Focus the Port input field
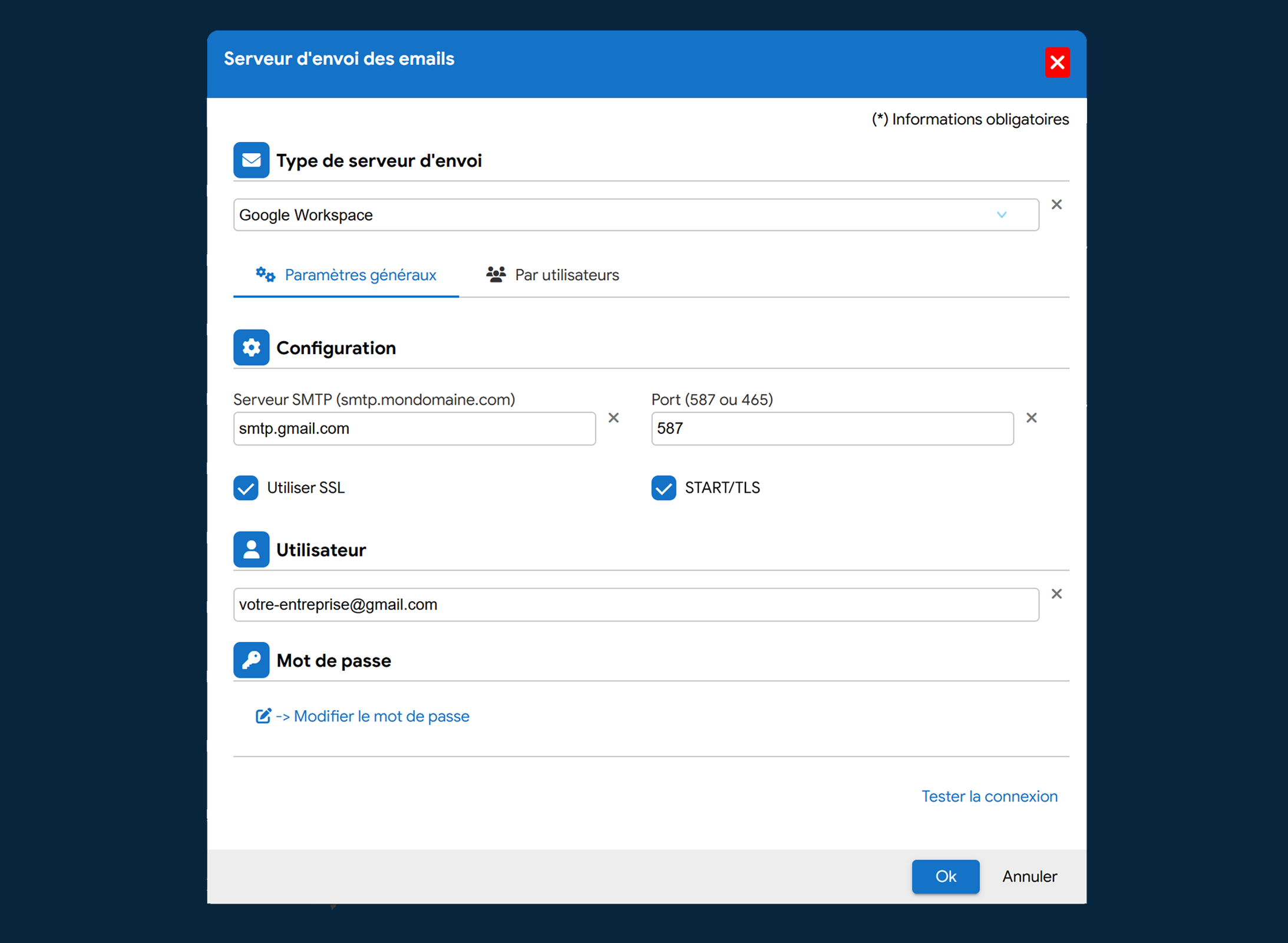The width and height of the screenshot is (1288, 943). point(832,428)
